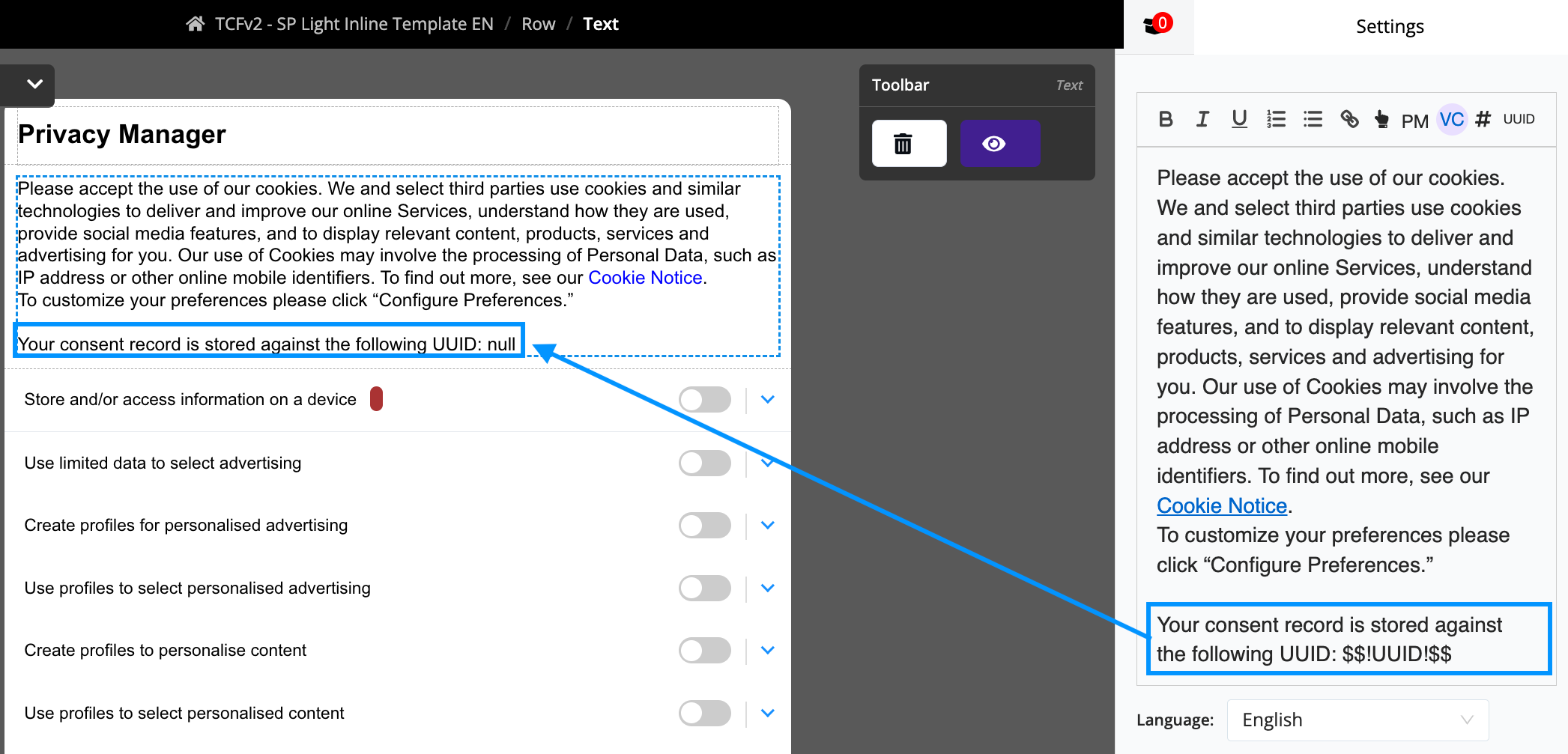Toggle Create profiles for personalised advertising
This screenshot has width=1568, height=754.
705,525
